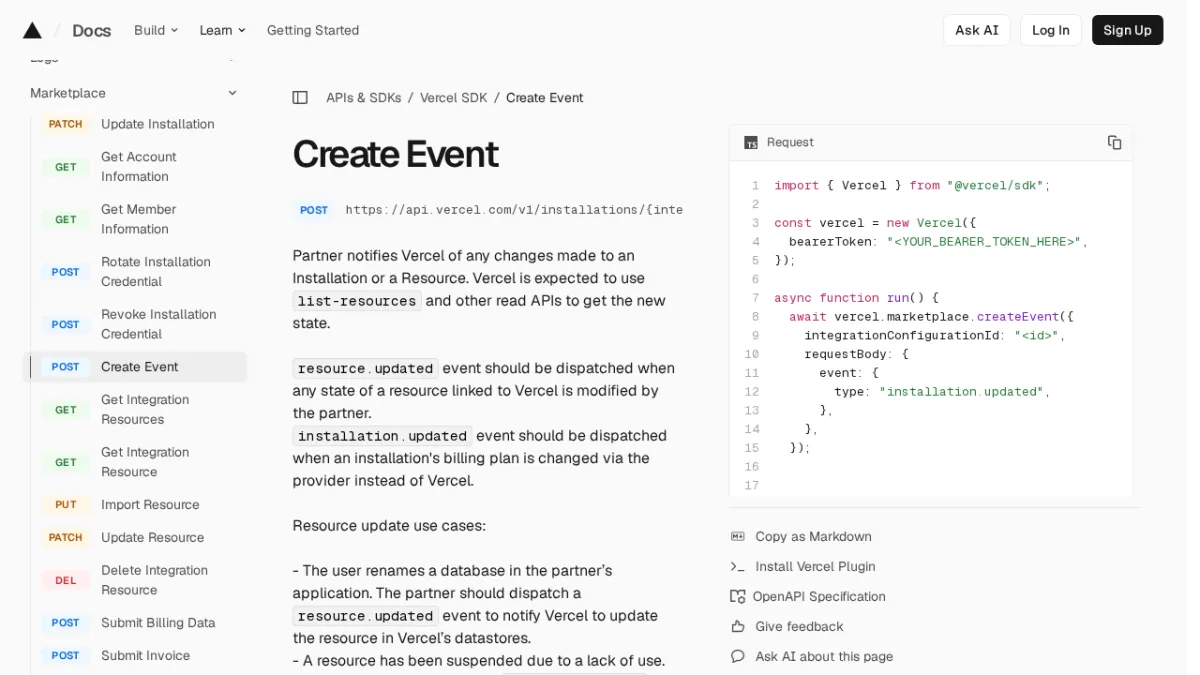Go to Vercel SDK breadcrumb
The height and width of the screenshot is (675, 1200).
pos(454,98)
